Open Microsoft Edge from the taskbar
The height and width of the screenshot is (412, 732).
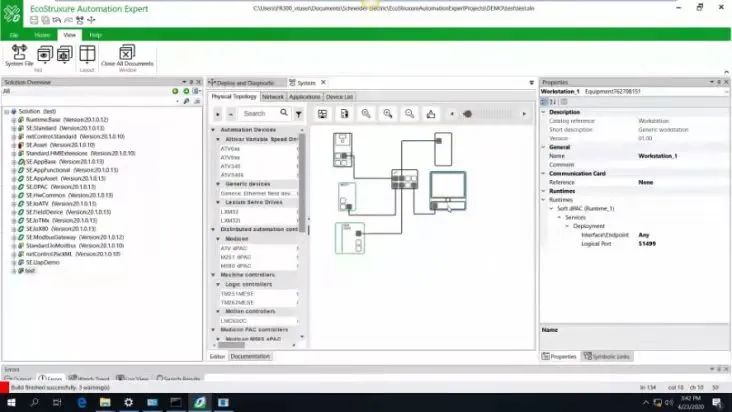pos(82,402)
